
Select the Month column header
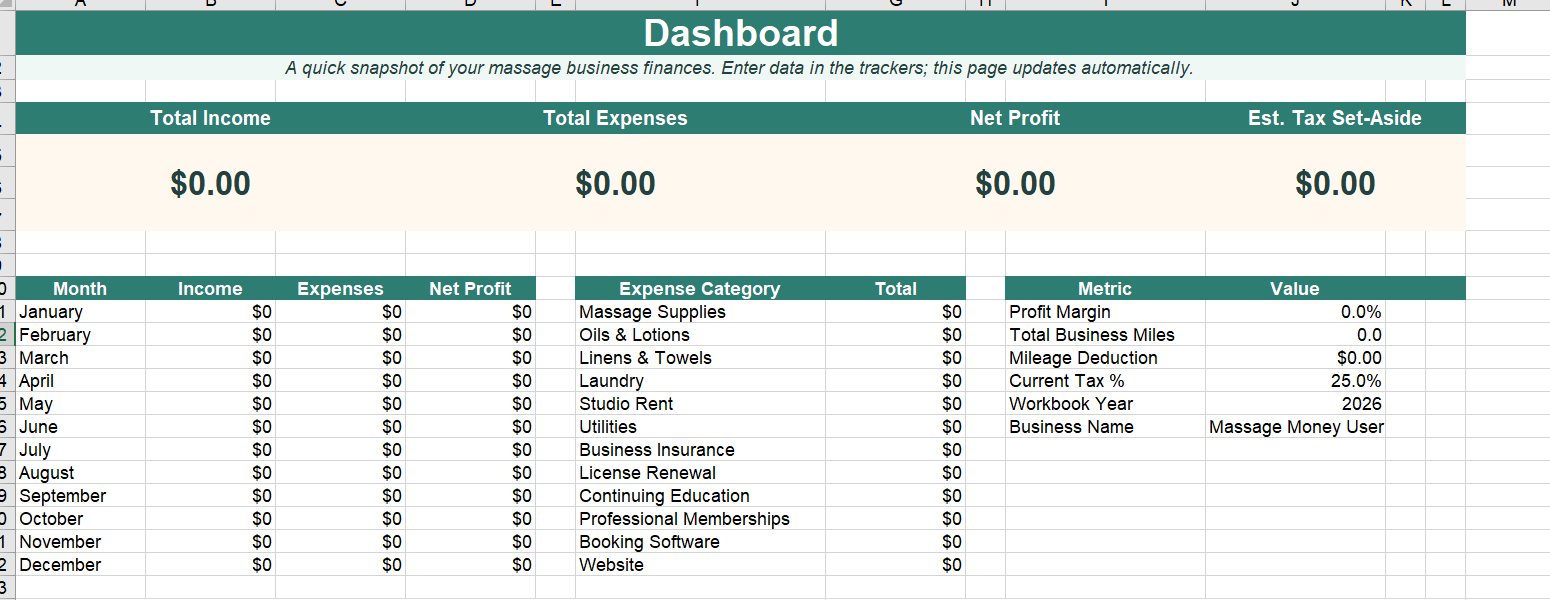(x=80, y=289)
